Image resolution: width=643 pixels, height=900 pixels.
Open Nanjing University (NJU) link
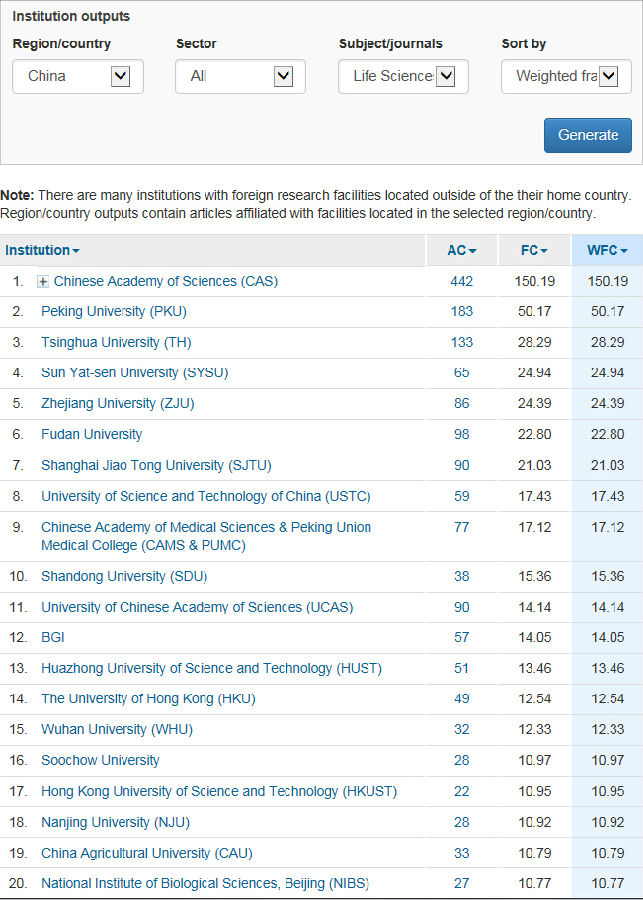click(x=115, y=823)
